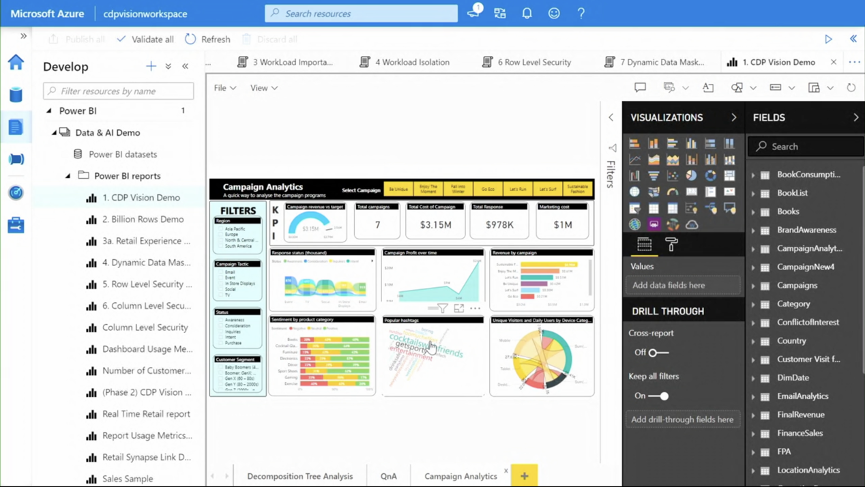Click the add new resource plus icon
This screenshot has height=487, width=866.
(151, 66)
